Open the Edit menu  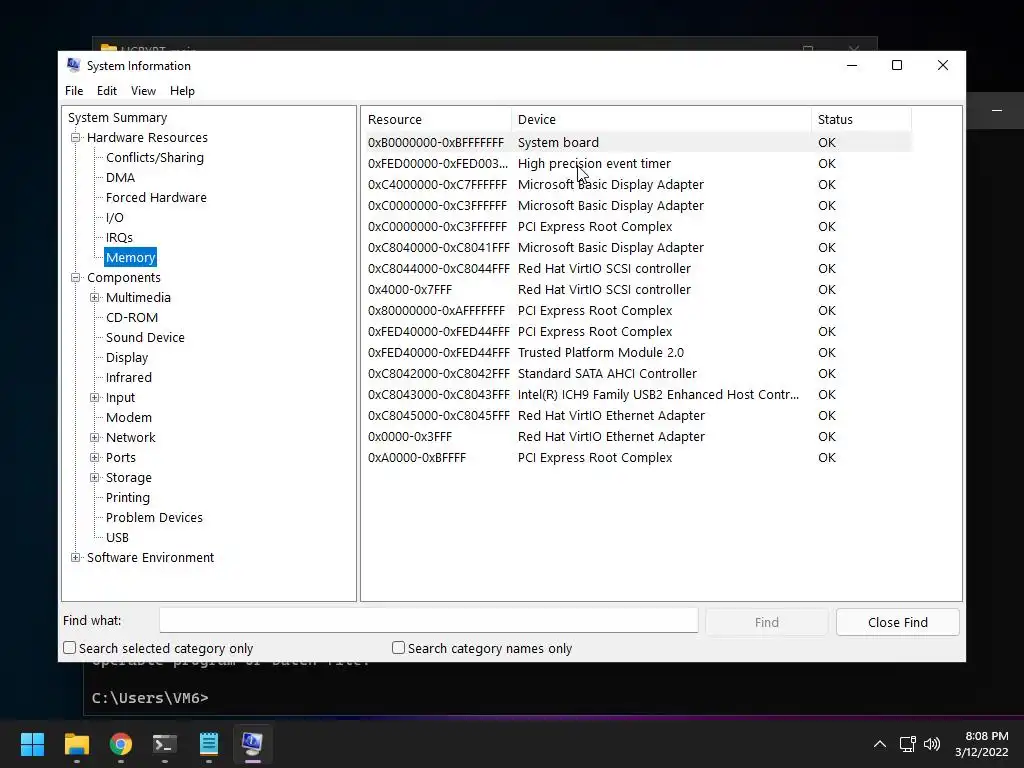point(106,91)
